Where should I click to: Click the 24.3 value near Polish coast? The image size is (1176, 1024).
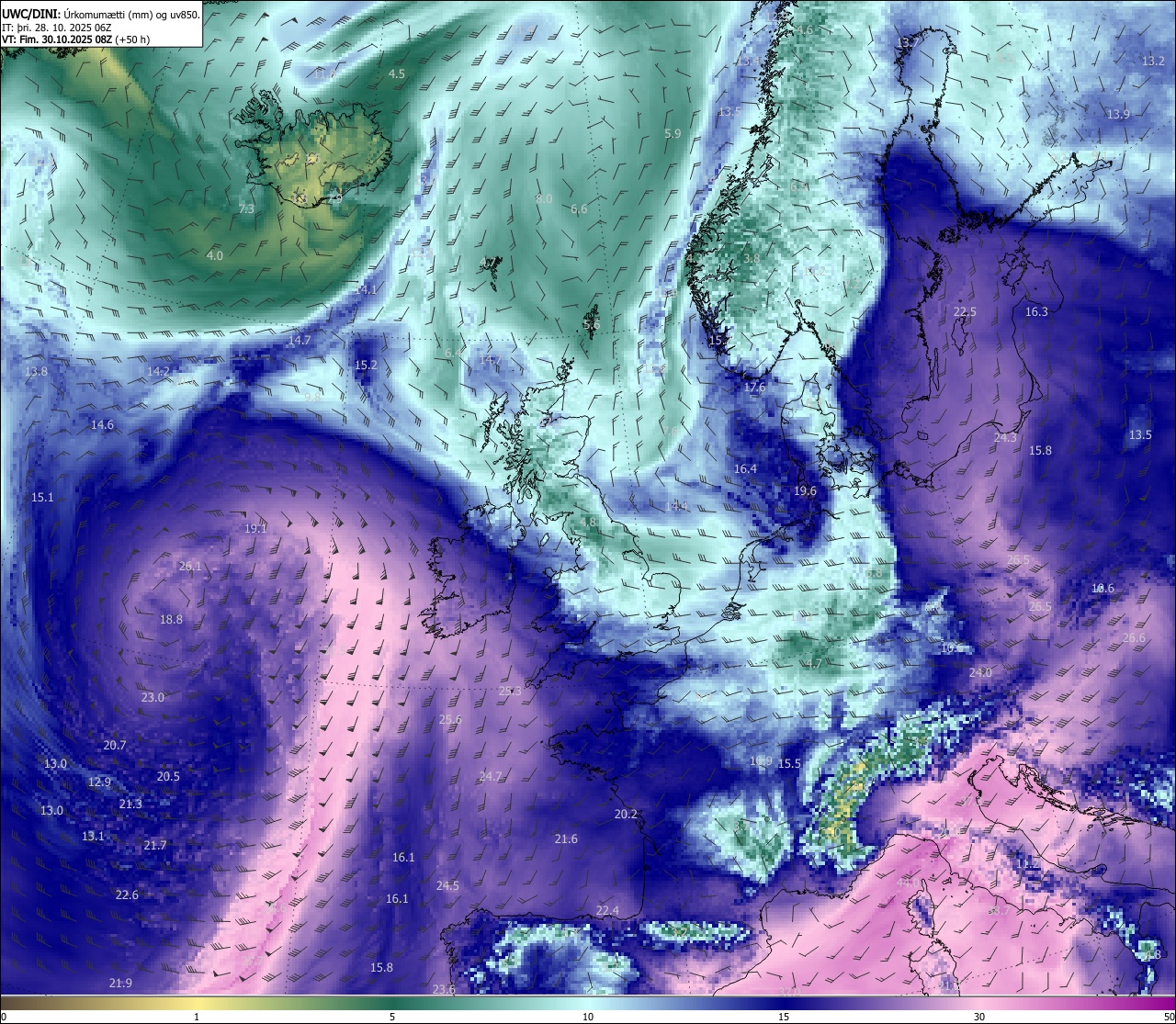coord(1005,438)
